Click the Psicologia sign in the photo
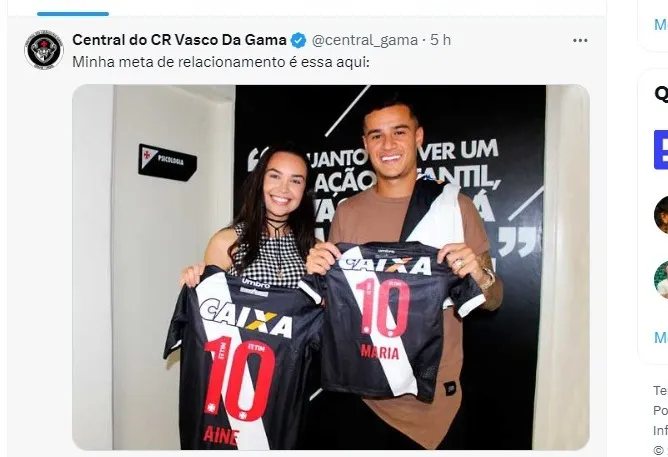The height and width of the screenshot is (457, 668). pyautogui.click(x=167, y=162)
